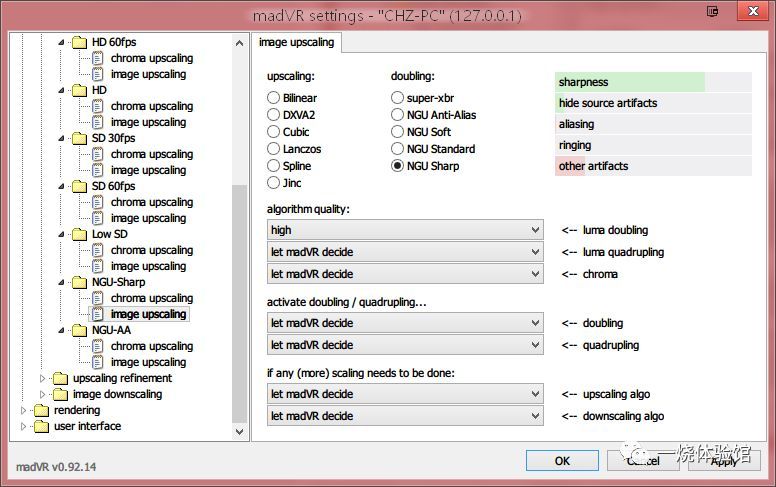Collapse the Low SD profile node
This screenshot has height=487, width=776.
[61, 234]
